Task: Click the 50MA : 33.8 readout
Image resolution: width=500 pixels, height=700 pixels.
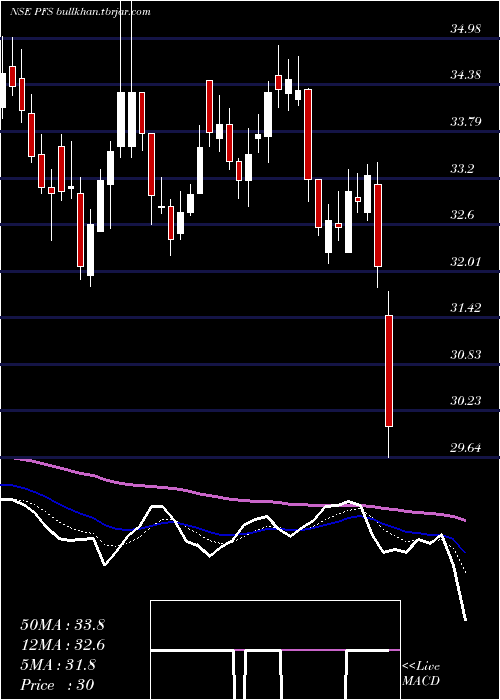Action: pos(62,625)
